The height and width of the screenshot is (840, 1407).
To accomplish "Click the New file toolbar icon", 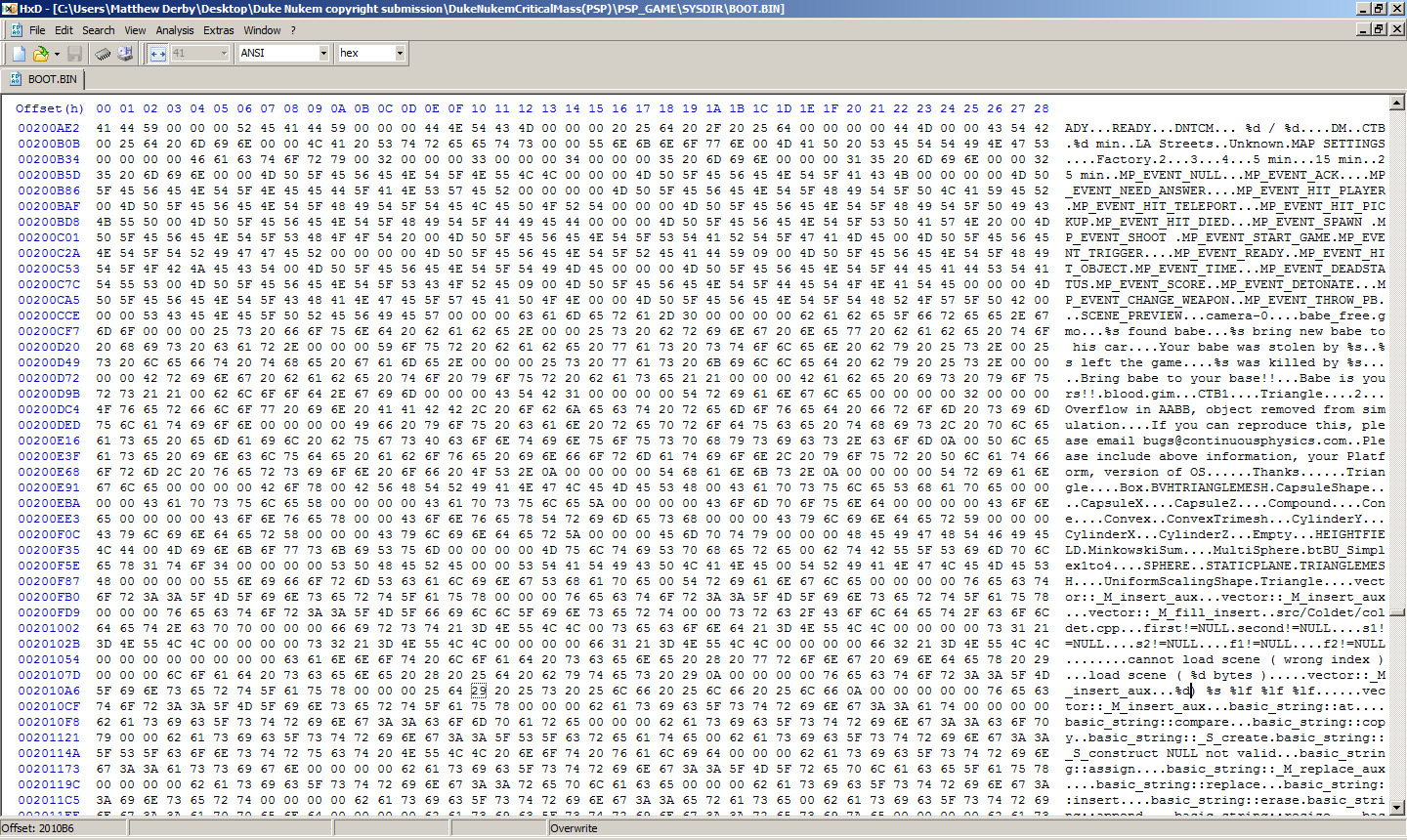I will (x=19, y=54).
